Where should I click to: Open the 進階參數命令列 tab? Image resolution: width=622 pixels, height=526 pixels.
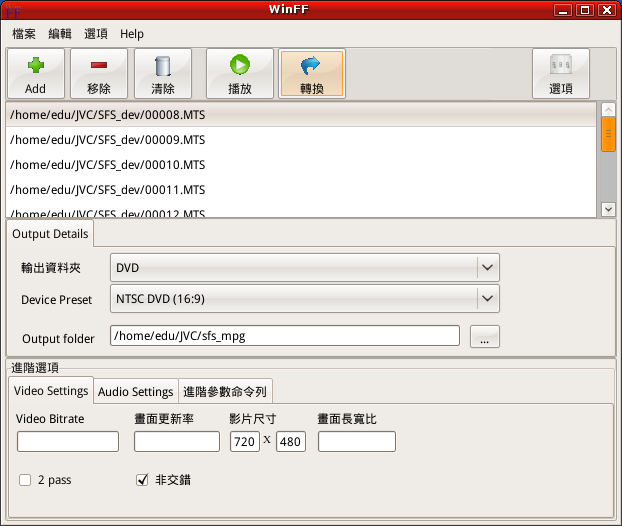225,391
